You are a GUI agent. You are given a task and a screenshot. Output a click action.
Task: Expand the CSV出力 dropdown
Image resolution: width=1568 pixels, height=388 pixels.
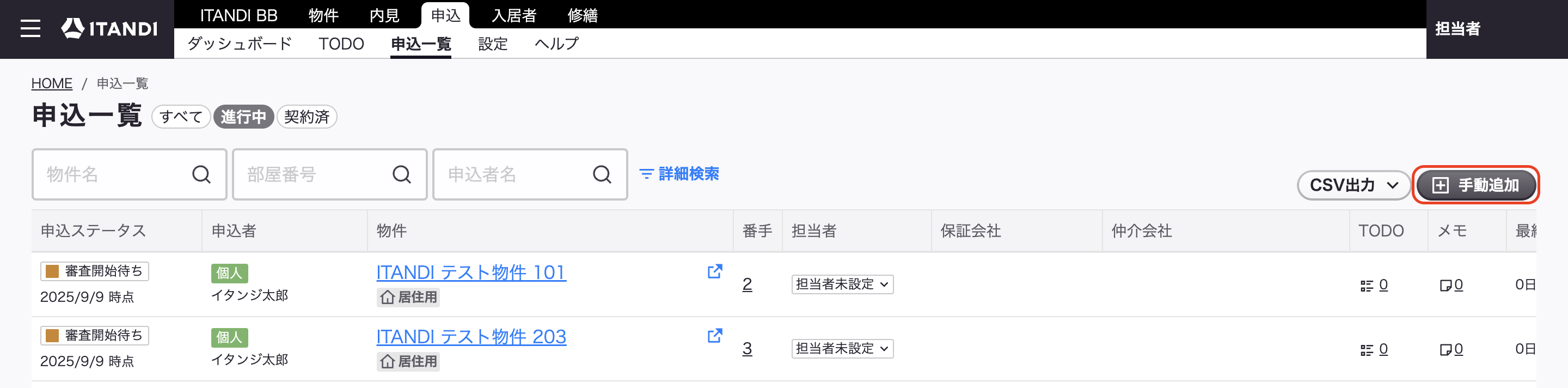1353,185
